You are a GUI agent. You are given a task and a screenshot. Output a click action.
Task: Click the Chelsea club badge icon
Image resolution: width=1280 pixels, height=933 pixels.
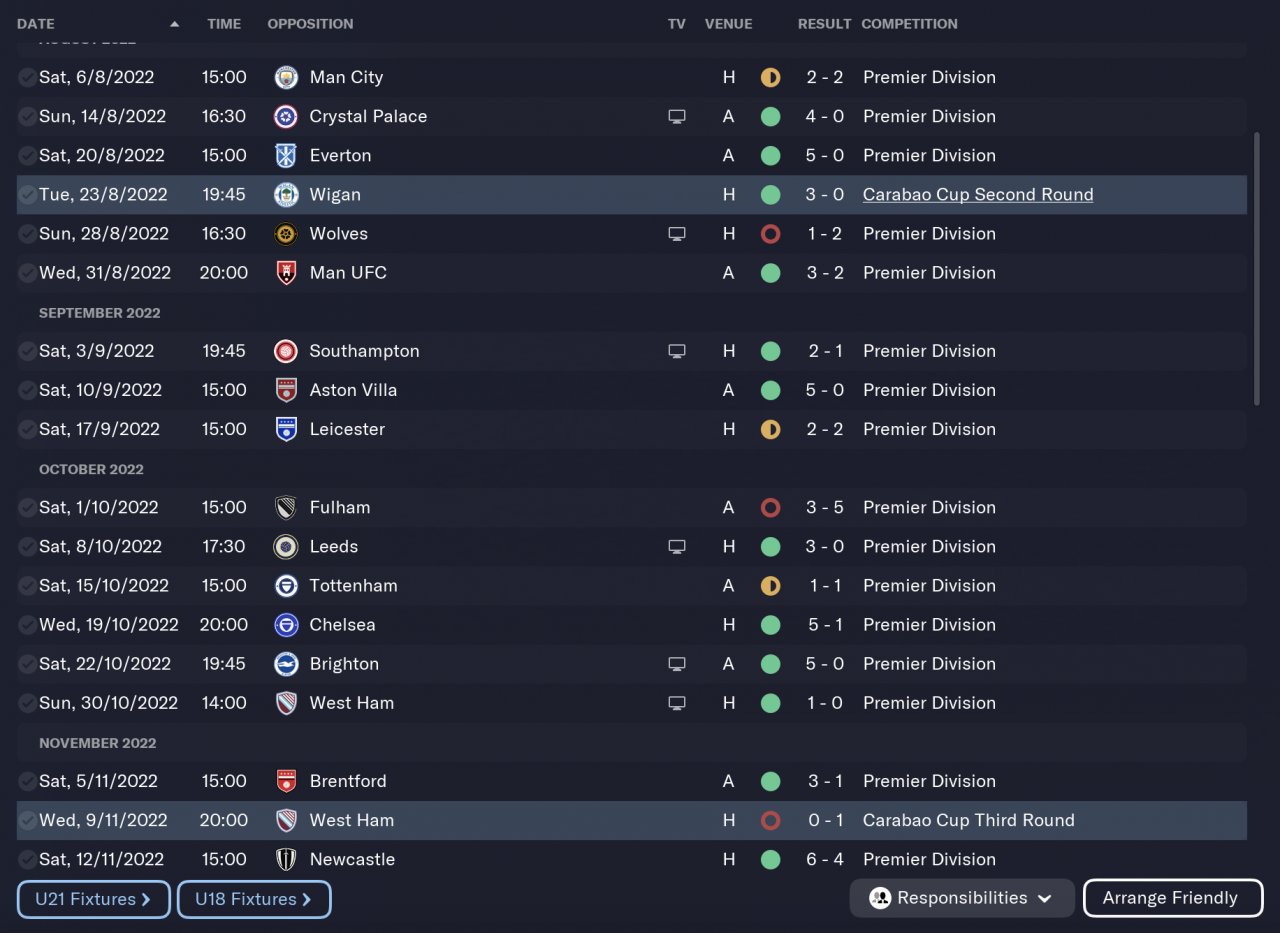pyautogui.click(x=286, y=625)
